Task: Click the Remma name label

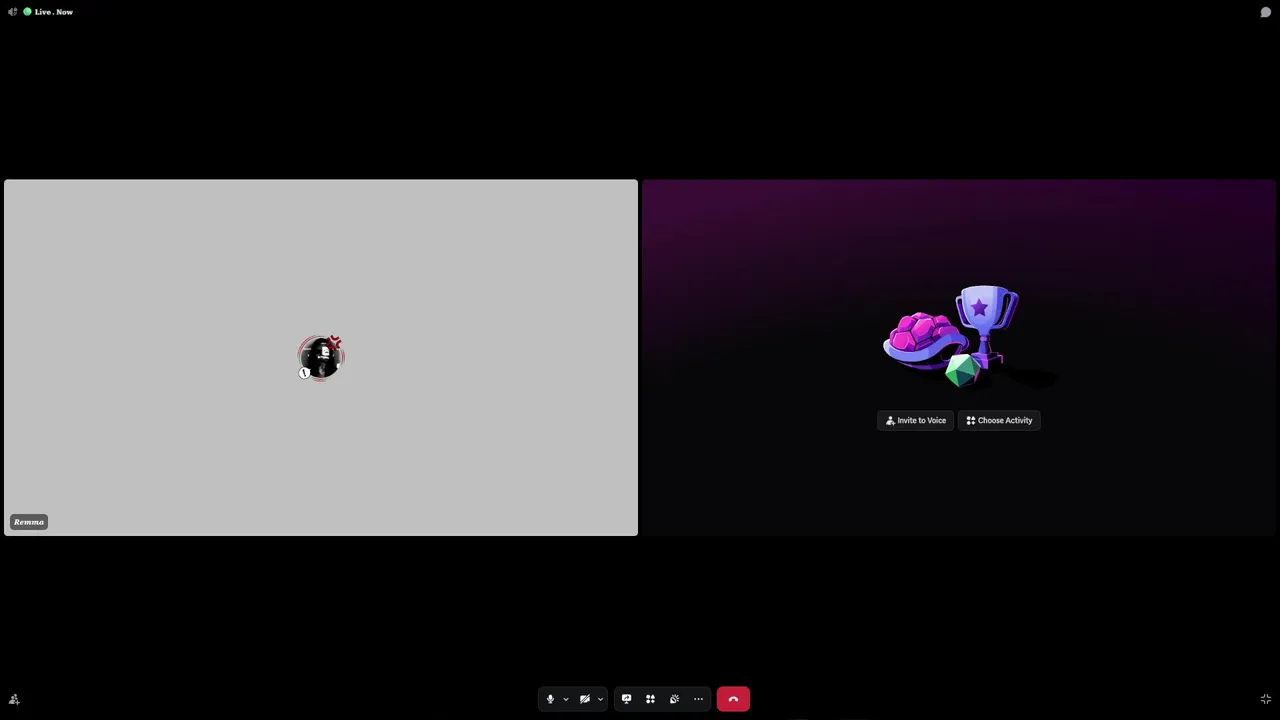Action: point(29,522)
